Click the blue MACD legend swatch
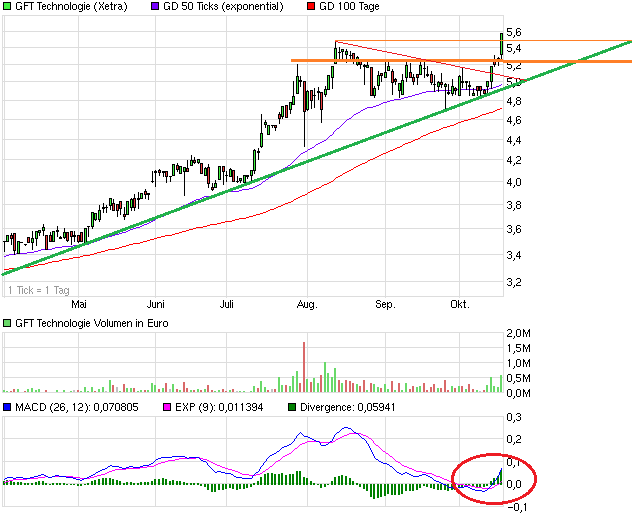This screenshot has height=515, width=632. click(7, 407)
